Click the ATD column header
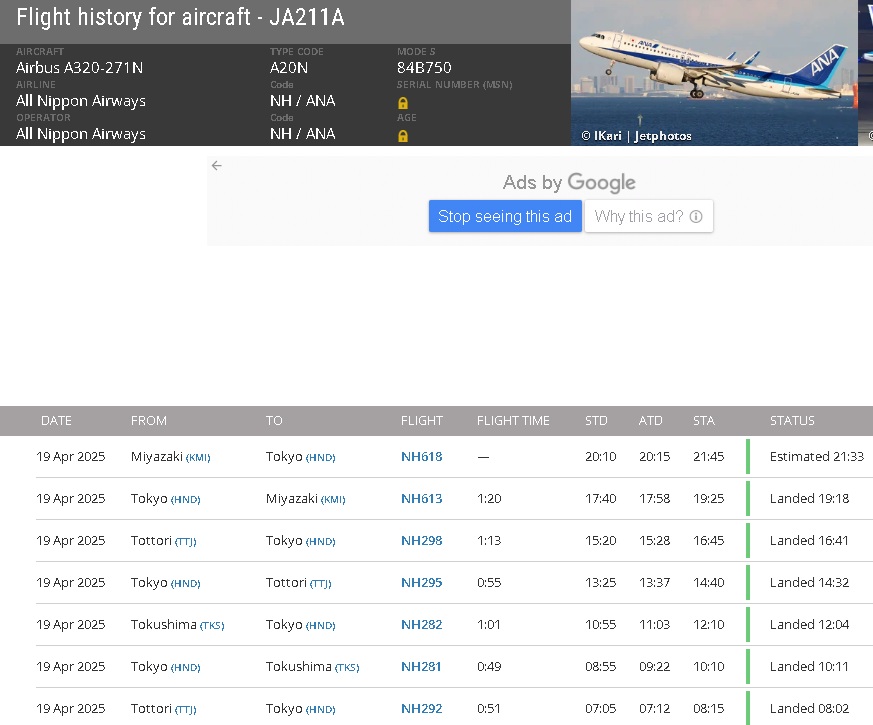Image resolution: width=873 pixels, height=725 pixels. pyautogui.click(x=650, y=421)
